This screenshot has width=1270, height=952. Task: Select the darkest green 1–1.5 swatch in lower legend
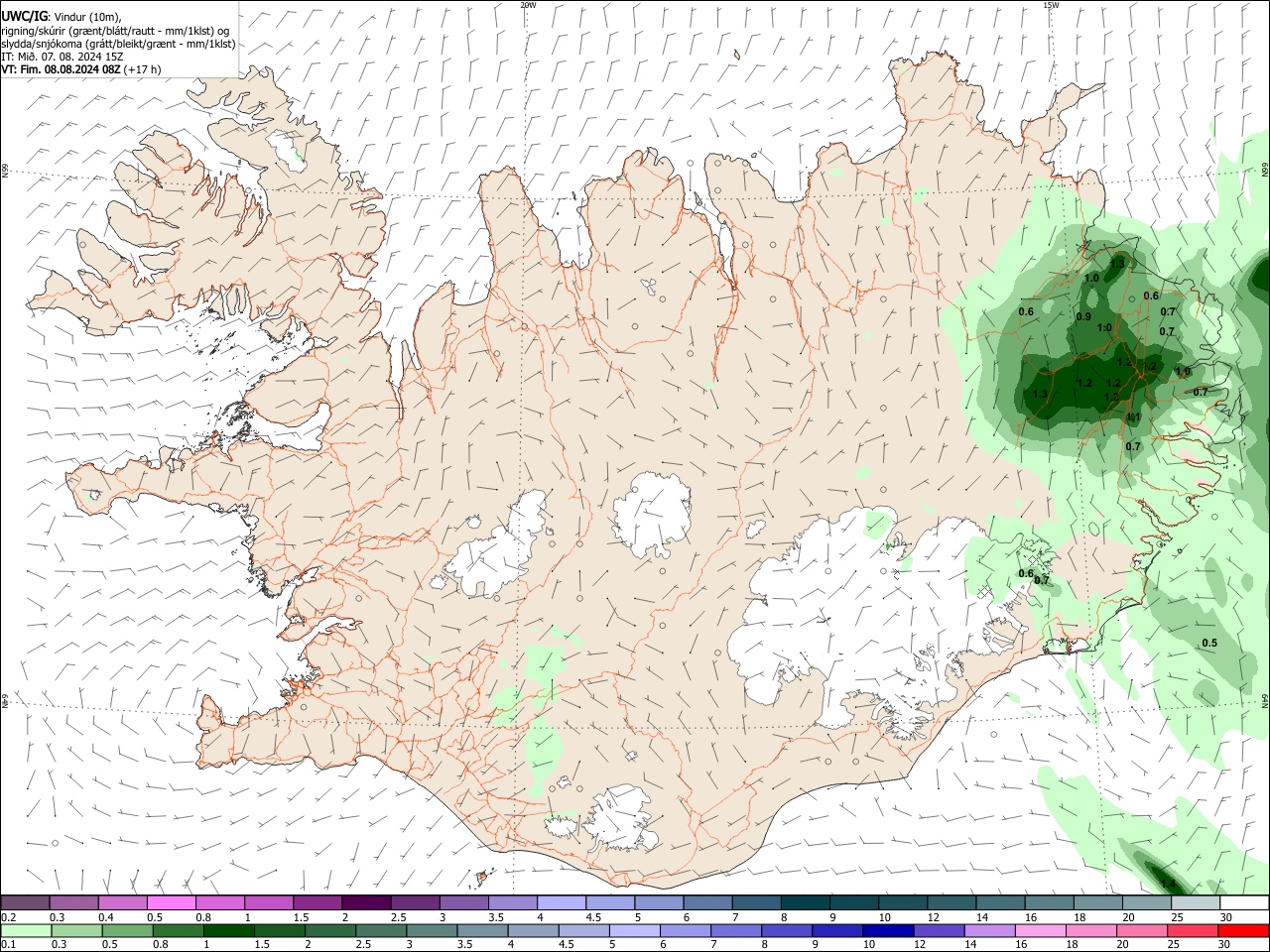(x=228, y=930)
